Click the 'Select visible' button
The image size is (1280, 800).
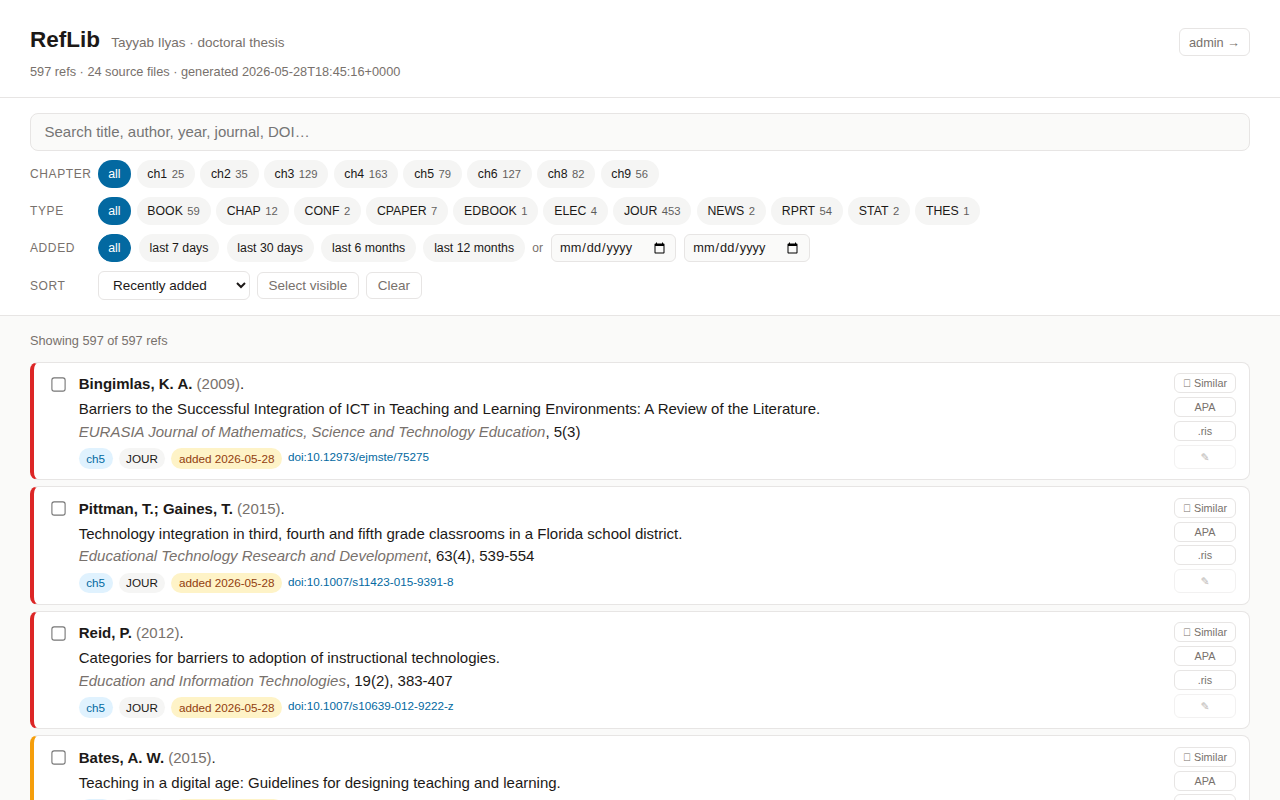pos(308,286)
